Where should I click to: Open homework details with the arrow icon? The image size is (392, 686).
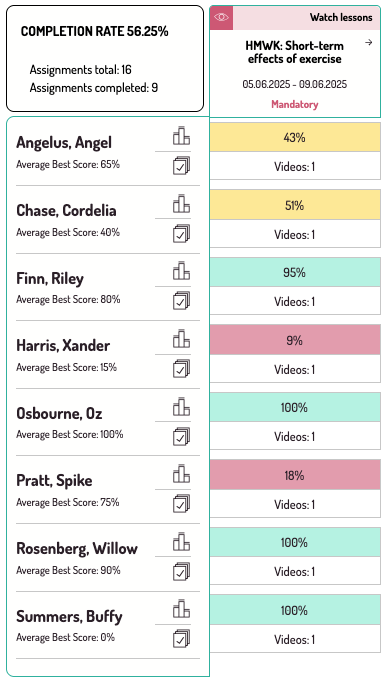[369, 42]
